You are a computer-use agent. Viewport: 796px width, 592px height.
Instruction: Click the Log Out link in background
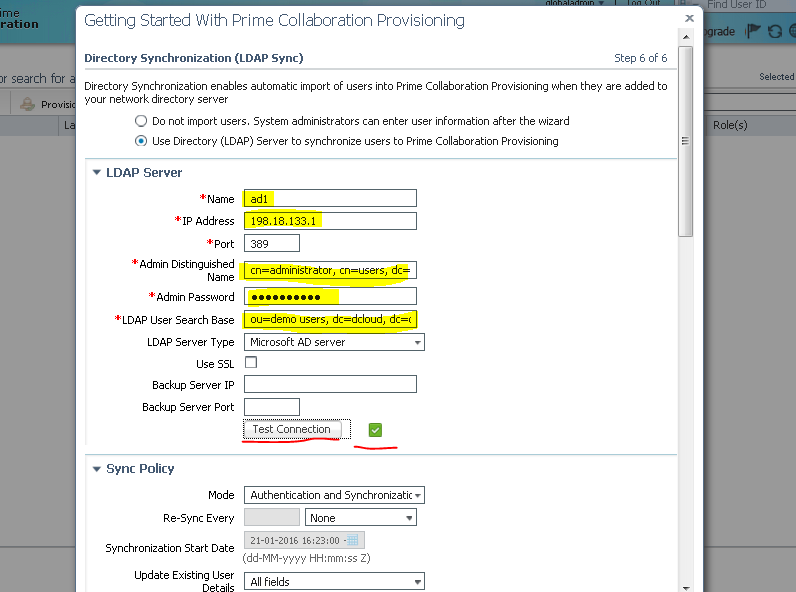(x=643, y=3)
